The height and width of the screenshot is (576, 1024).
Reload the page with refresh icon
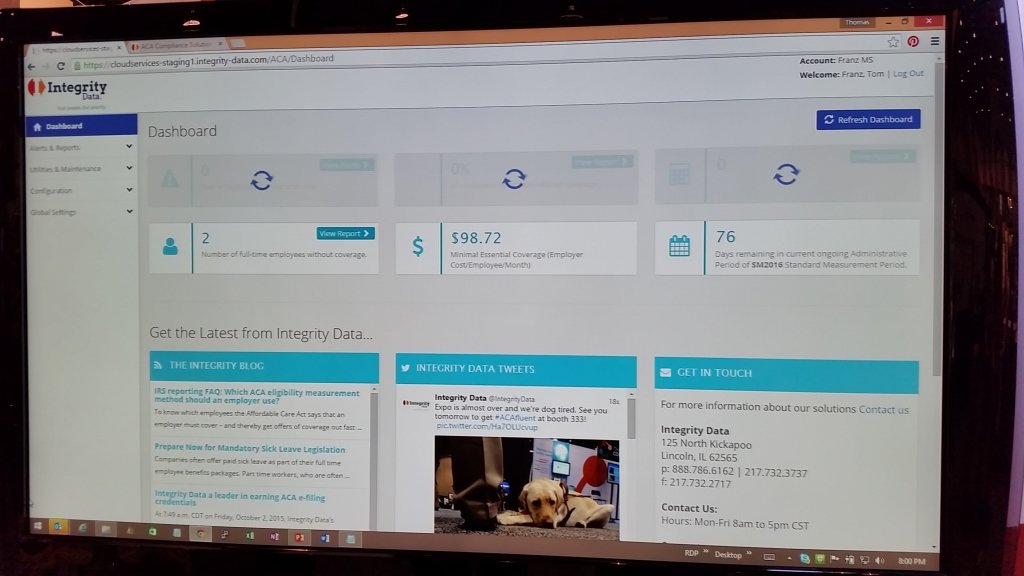[x=61, y=66]
